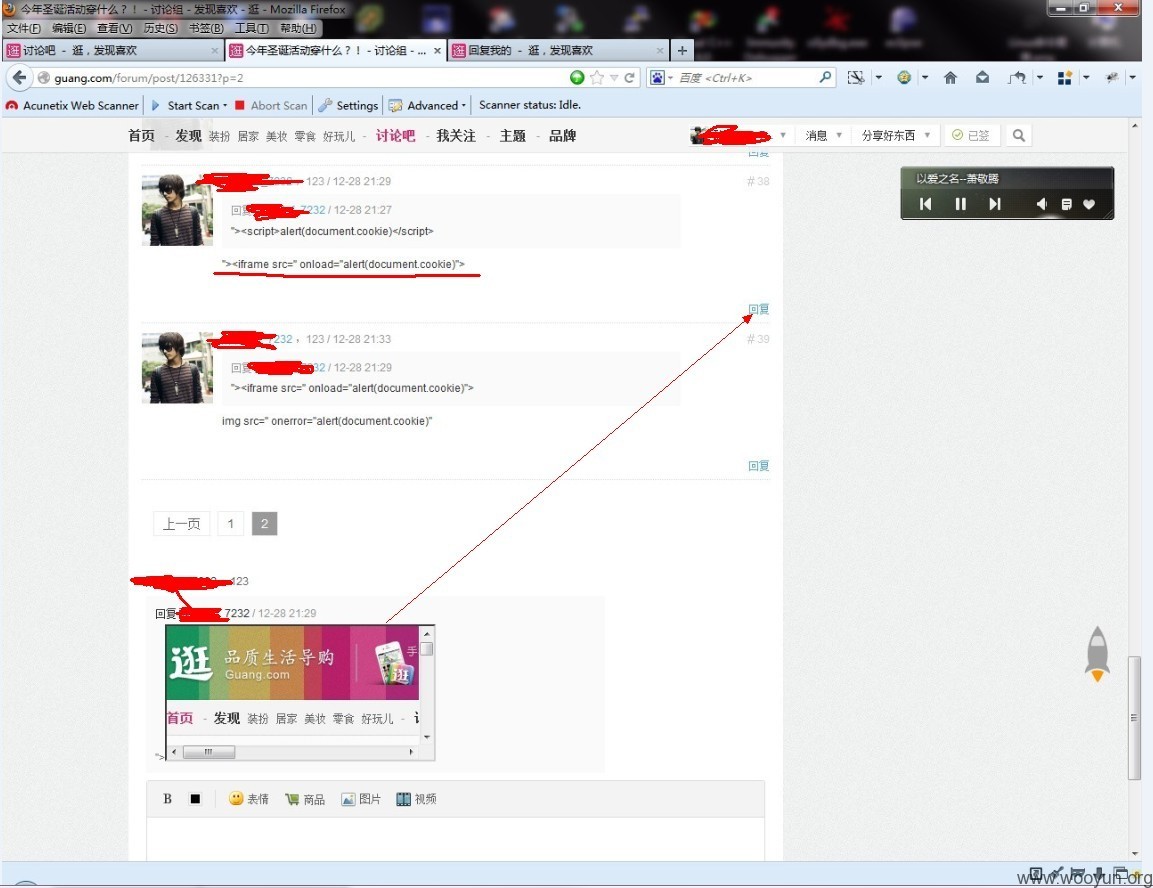This screenshot has width=1153, height=888.
Task: Open the 文件(F) menu
Action: tap(24, 28)
